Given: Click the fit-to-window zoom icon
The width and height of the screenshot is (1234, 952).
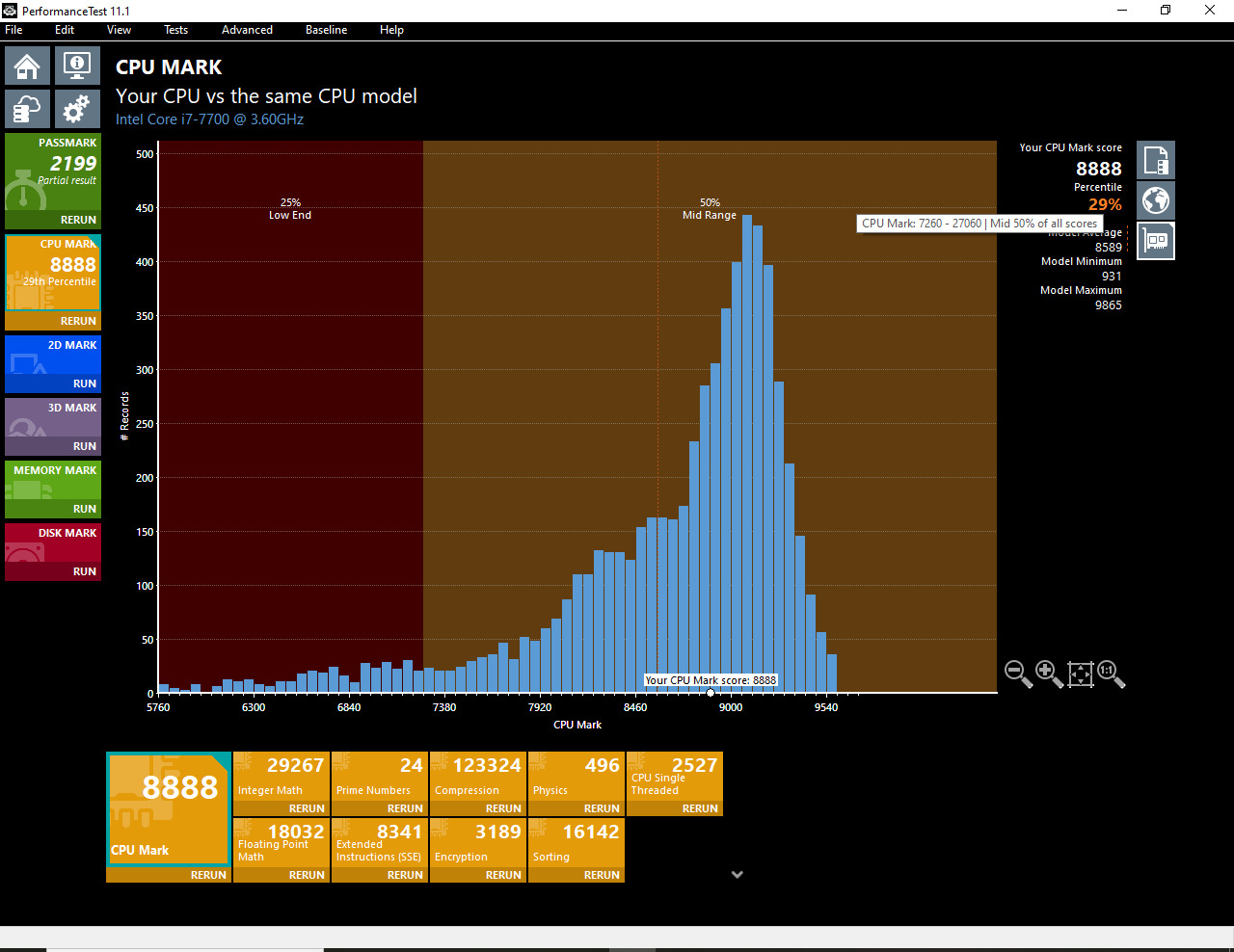Looking at the screenshot, I should coord(1081,674).
